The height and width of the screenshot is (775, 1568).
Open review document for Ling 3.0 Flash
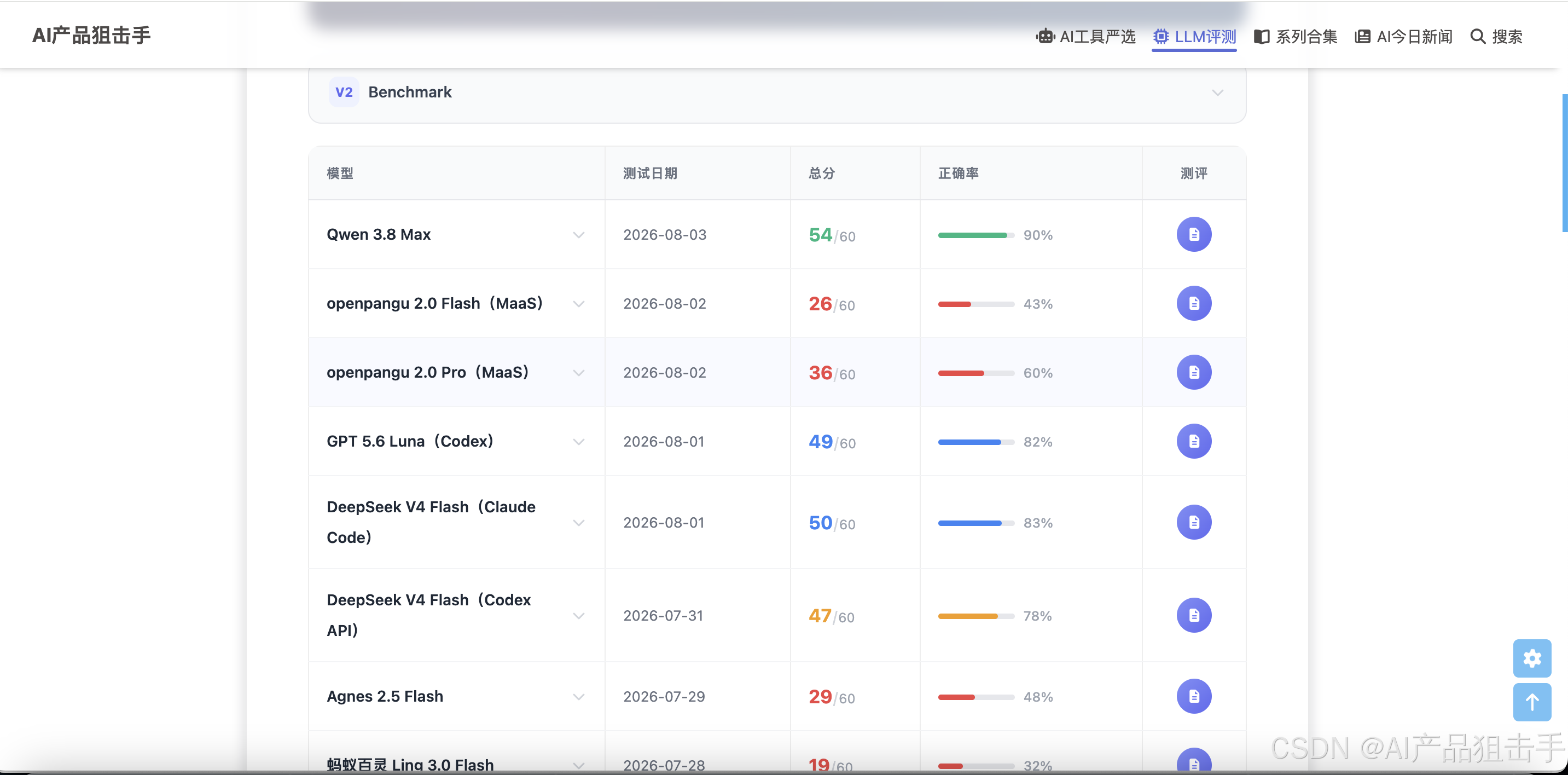click(x=1194, y=761)
